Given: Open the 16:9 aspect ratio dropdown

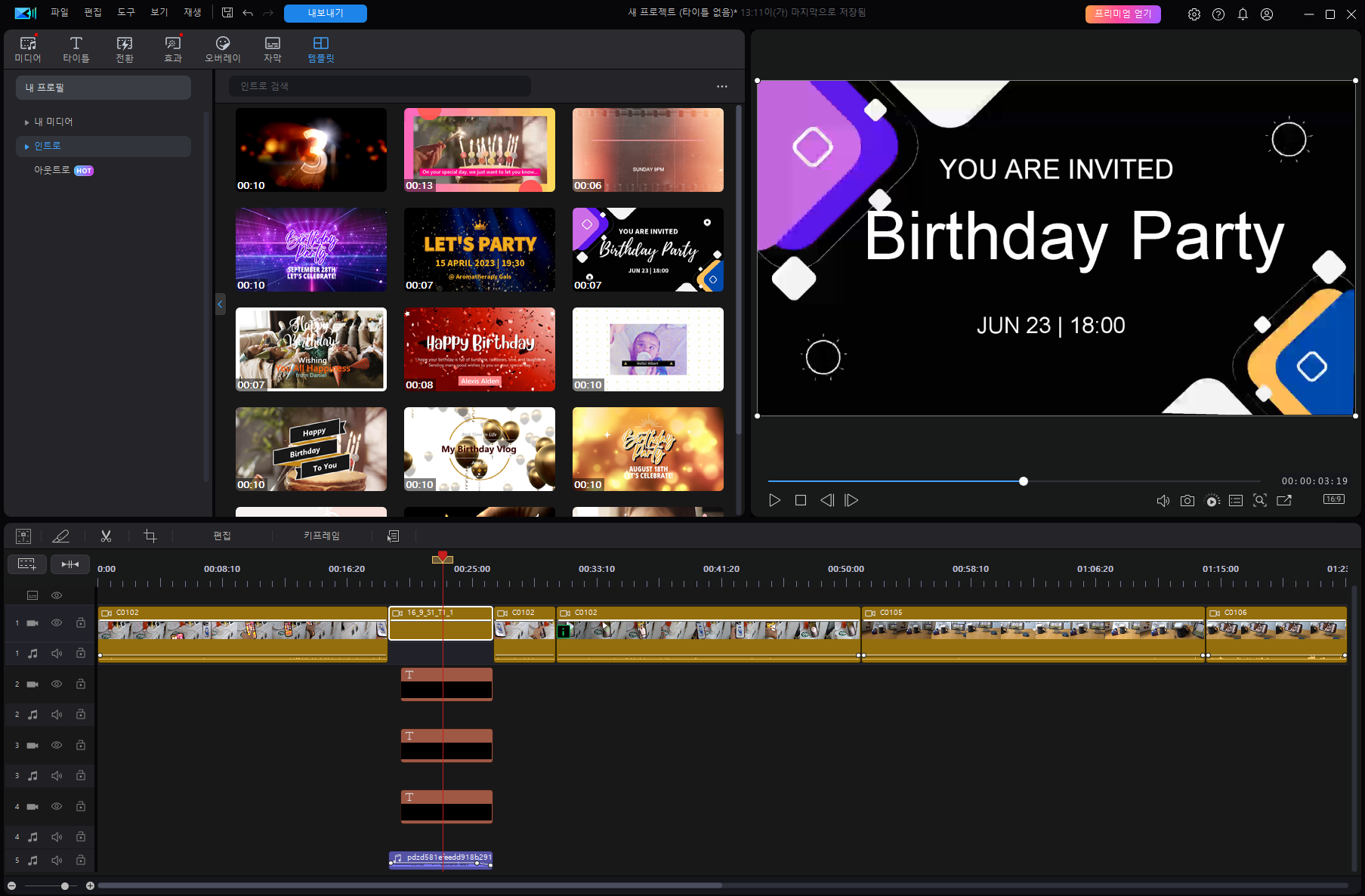Looking at the screenshot, I should [x=1334, y=499].
